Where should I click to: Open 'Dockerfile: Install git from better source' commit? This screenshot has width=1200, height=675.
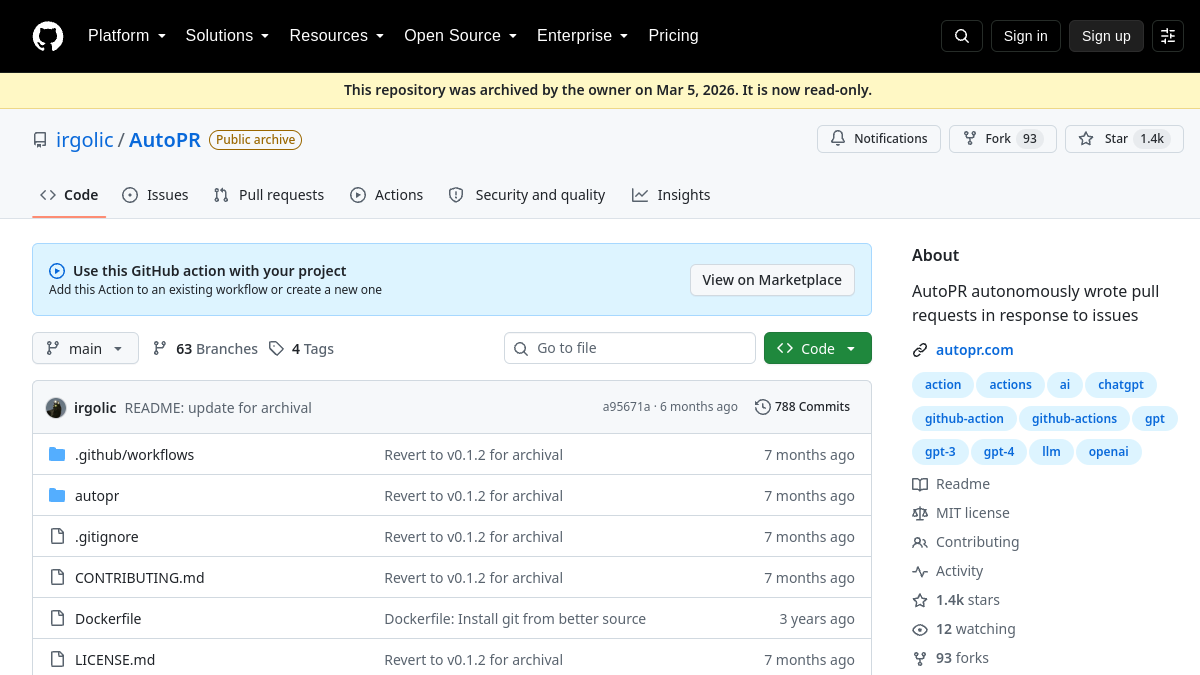515,619
